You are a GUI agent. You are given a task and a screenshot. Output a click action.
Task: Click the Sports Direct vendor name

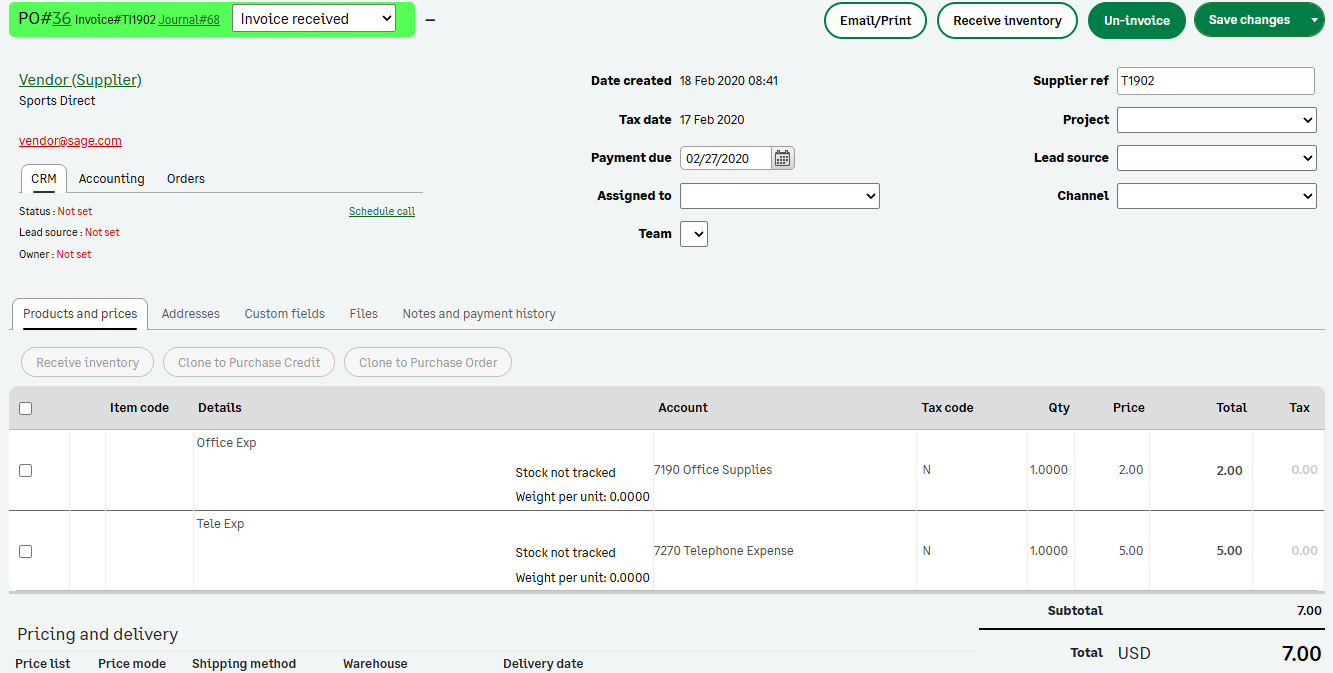(57, 101)
